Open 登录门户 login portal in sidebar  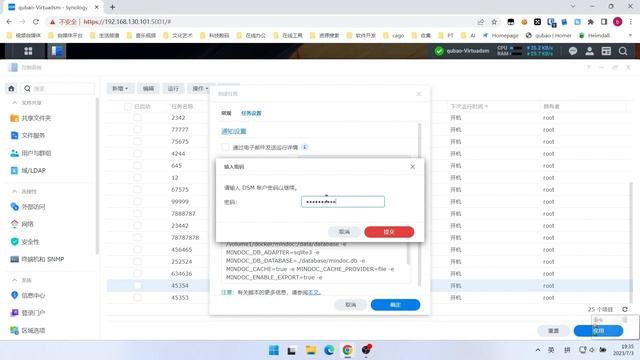(x=28, y=313)
